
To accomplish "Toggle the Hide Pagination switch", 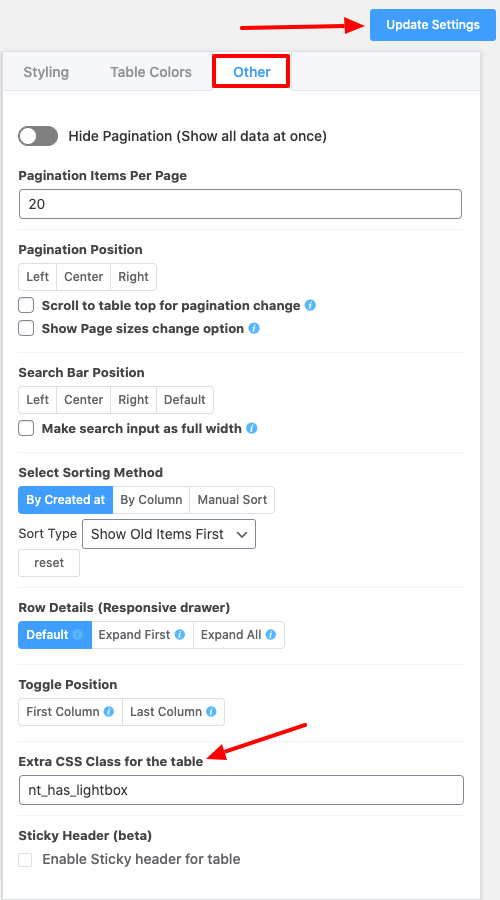I will pos(38,136).
